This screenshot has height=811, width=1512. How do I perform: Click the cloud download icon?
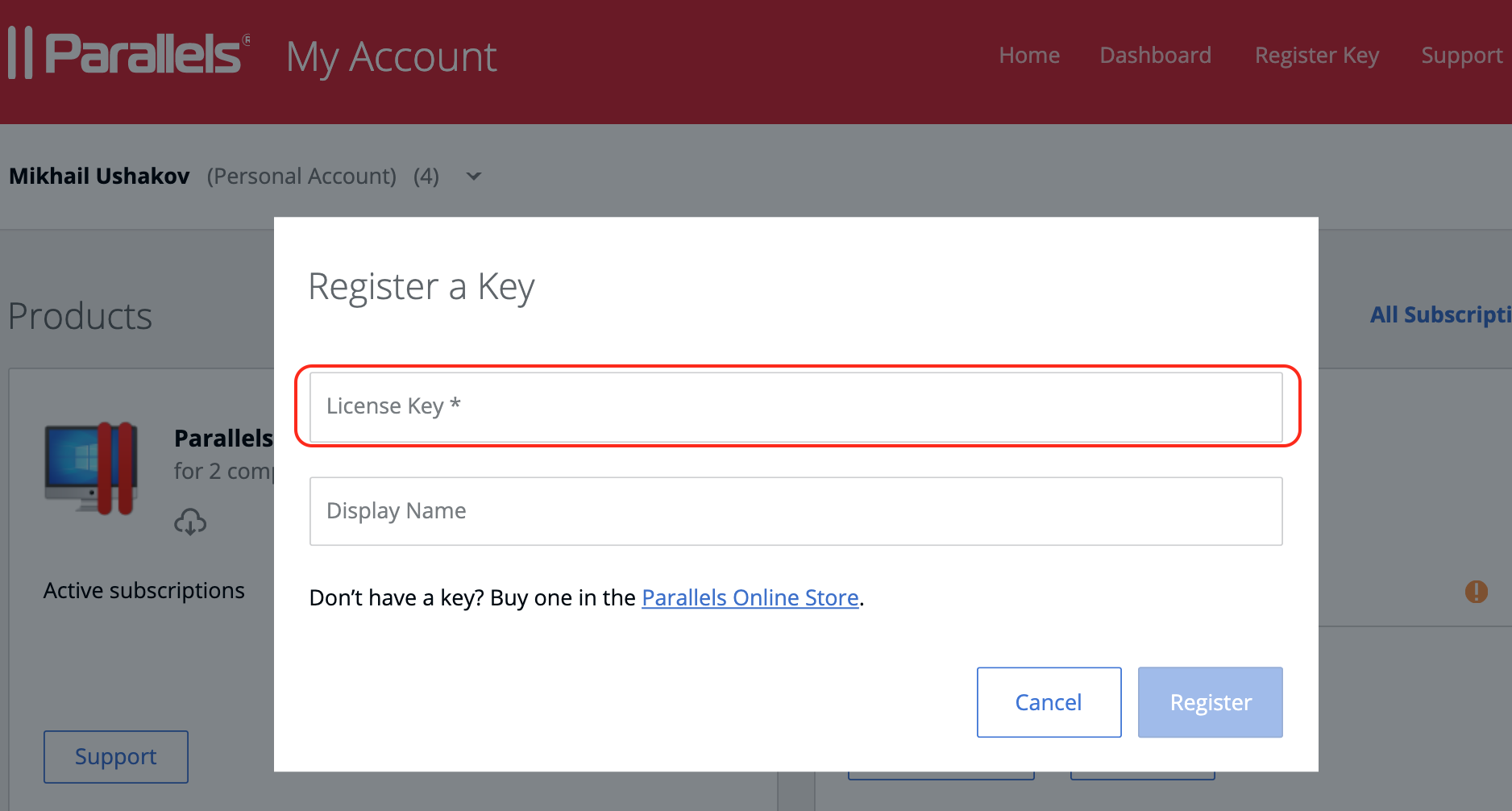tap(190, 522)
